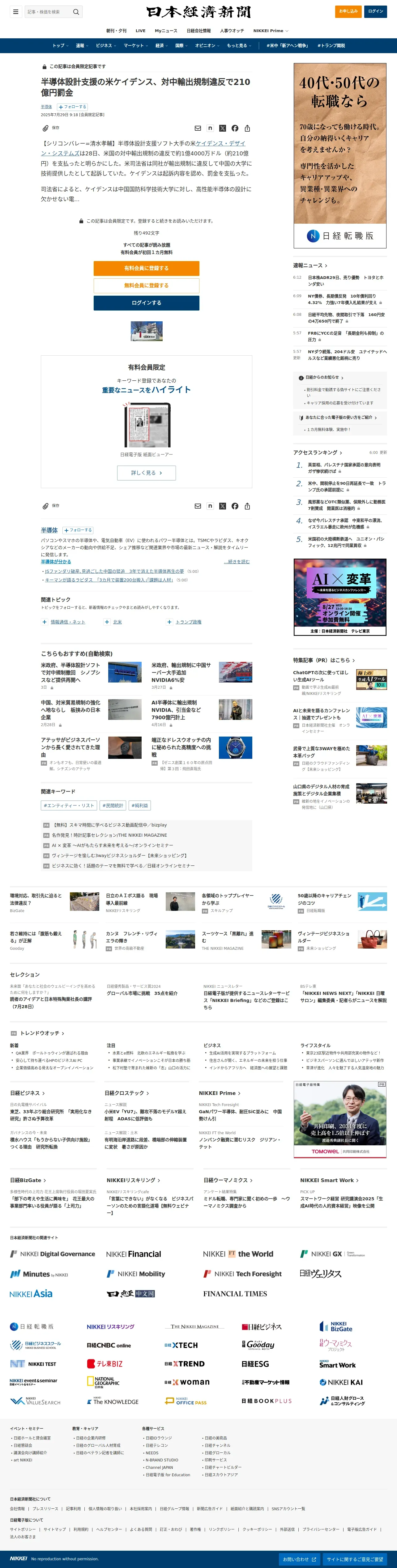
Task: Open the FINANCIAL TIMES logo link
Action: (235, 1293)
